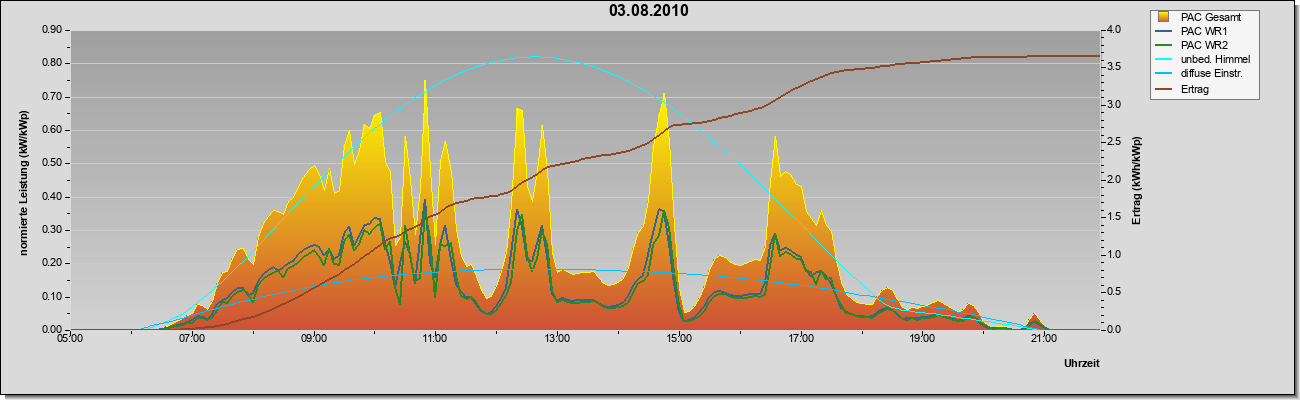This screenshot has height=400, width=1300.
Task: Click the 0.50 left axis value
Action: [52, 163]
